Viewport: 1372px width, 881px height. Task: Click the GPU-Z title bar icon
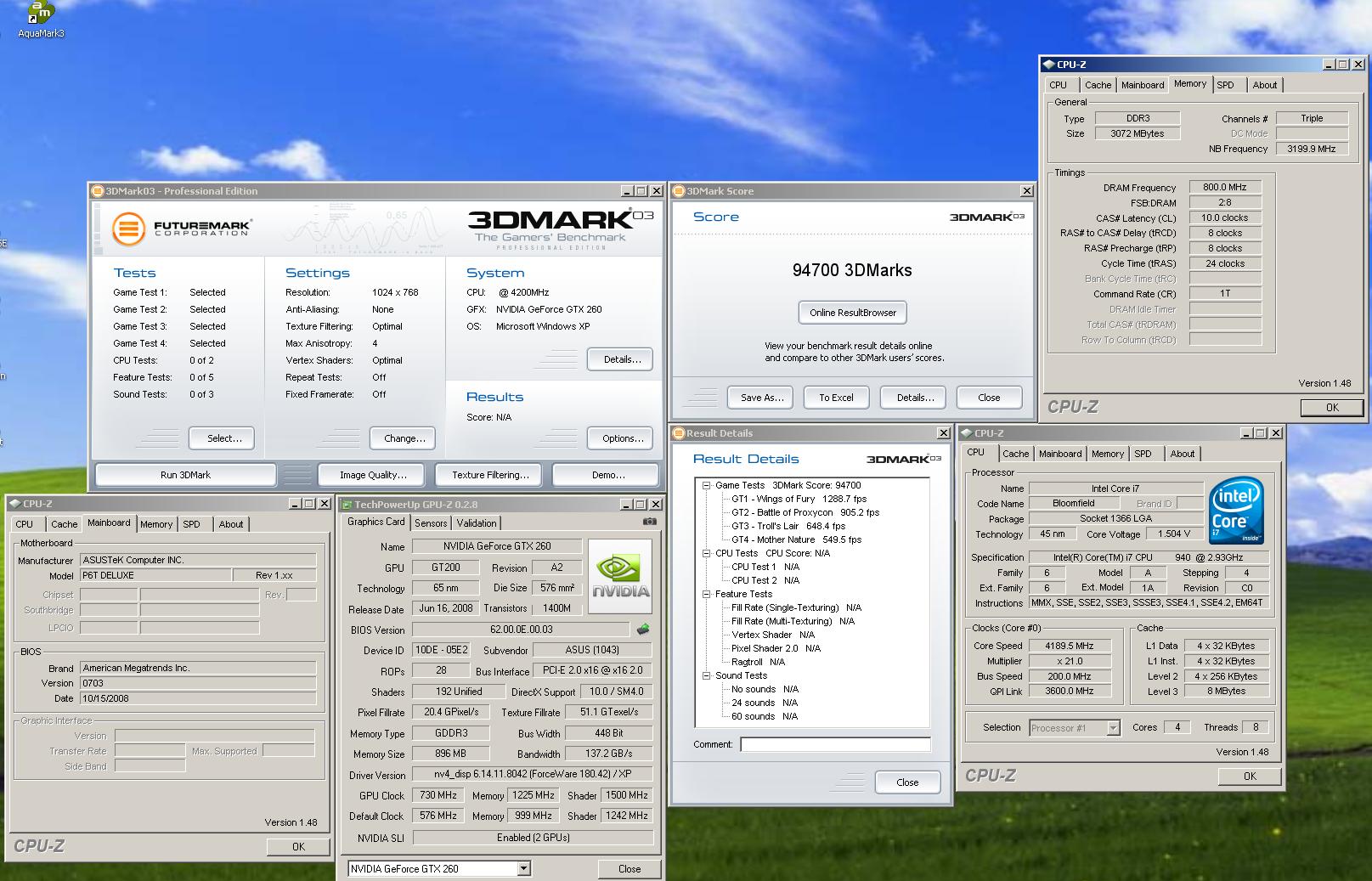click(347, 505)
